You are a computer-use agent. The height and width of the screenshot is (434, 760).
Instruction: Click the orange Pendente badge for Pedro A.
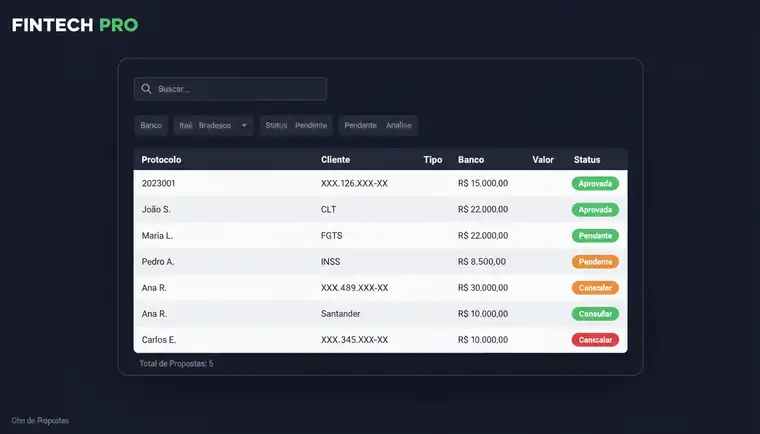click(x=595, y=261)
